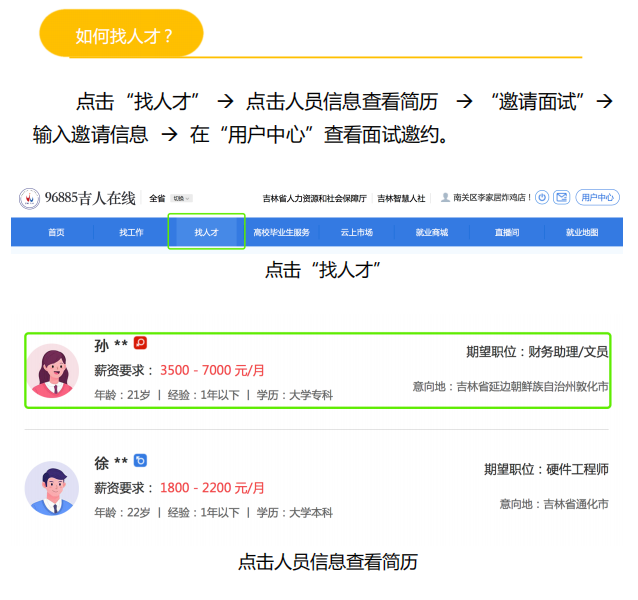The height and width of the screenshot is (600, 638).
Task: Click the power/logout icon in header
Action: pyautogui.click(x=542, y=198)
